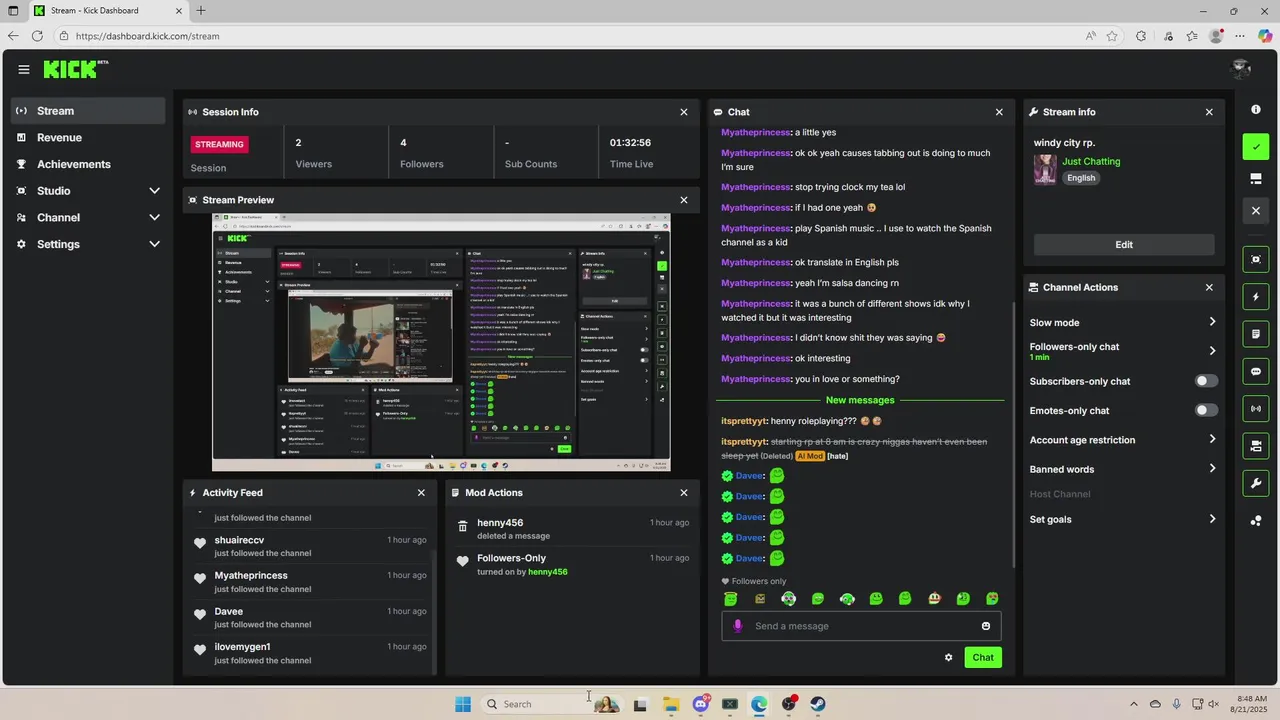
Task: Close the Channel Actions panel
Action: [x=1209, y=287]
